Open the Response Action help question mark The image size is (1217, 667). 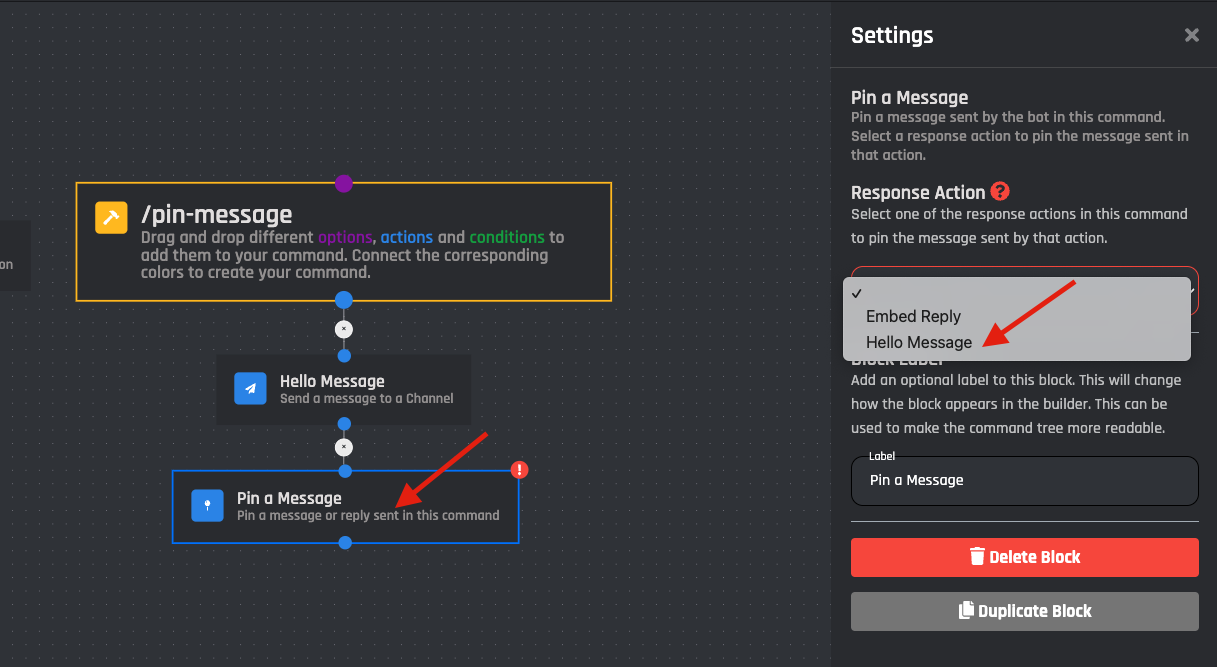[x=1000, y=192]
